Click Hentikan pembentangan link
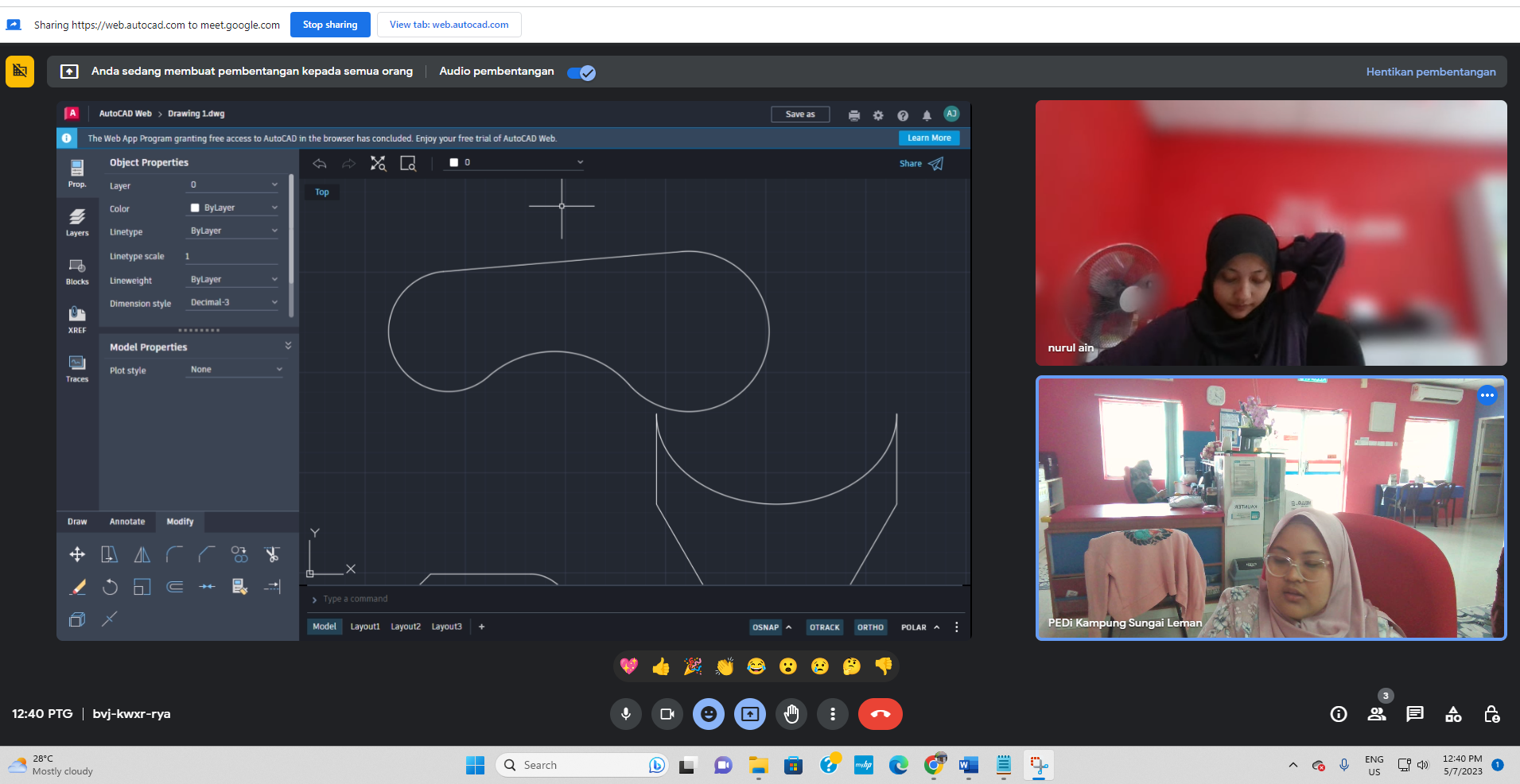 1430,72
